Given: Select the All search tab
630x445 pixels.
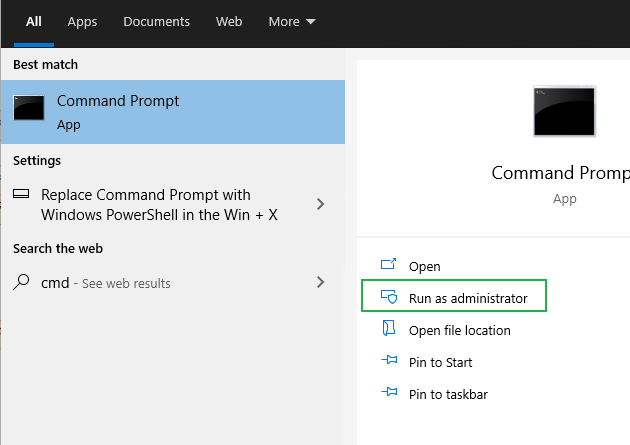Looking at the screenshot, I should pos(34,21).
